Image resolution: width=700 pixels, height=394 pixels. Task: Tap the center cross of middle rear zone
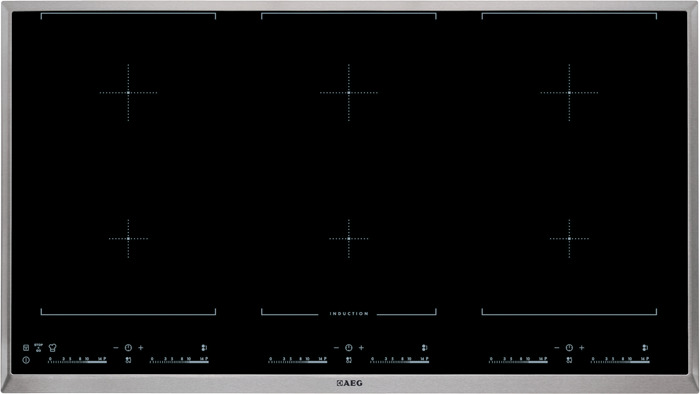coord(349,93)
